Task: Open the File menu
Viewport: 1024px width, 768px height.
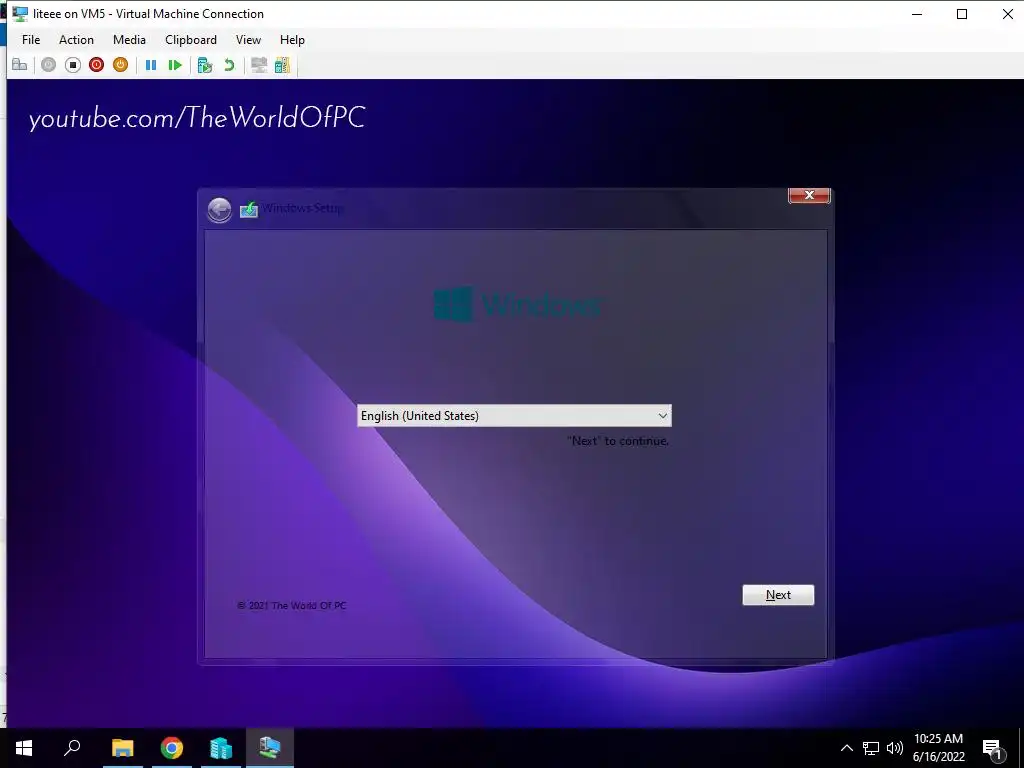Action: click(x=31, y=40)
